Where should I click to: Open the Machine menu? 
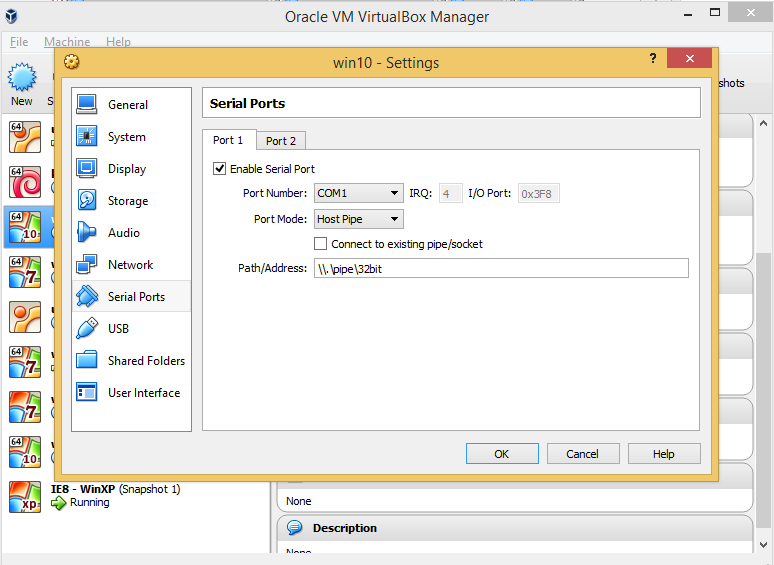coord(67,42)
